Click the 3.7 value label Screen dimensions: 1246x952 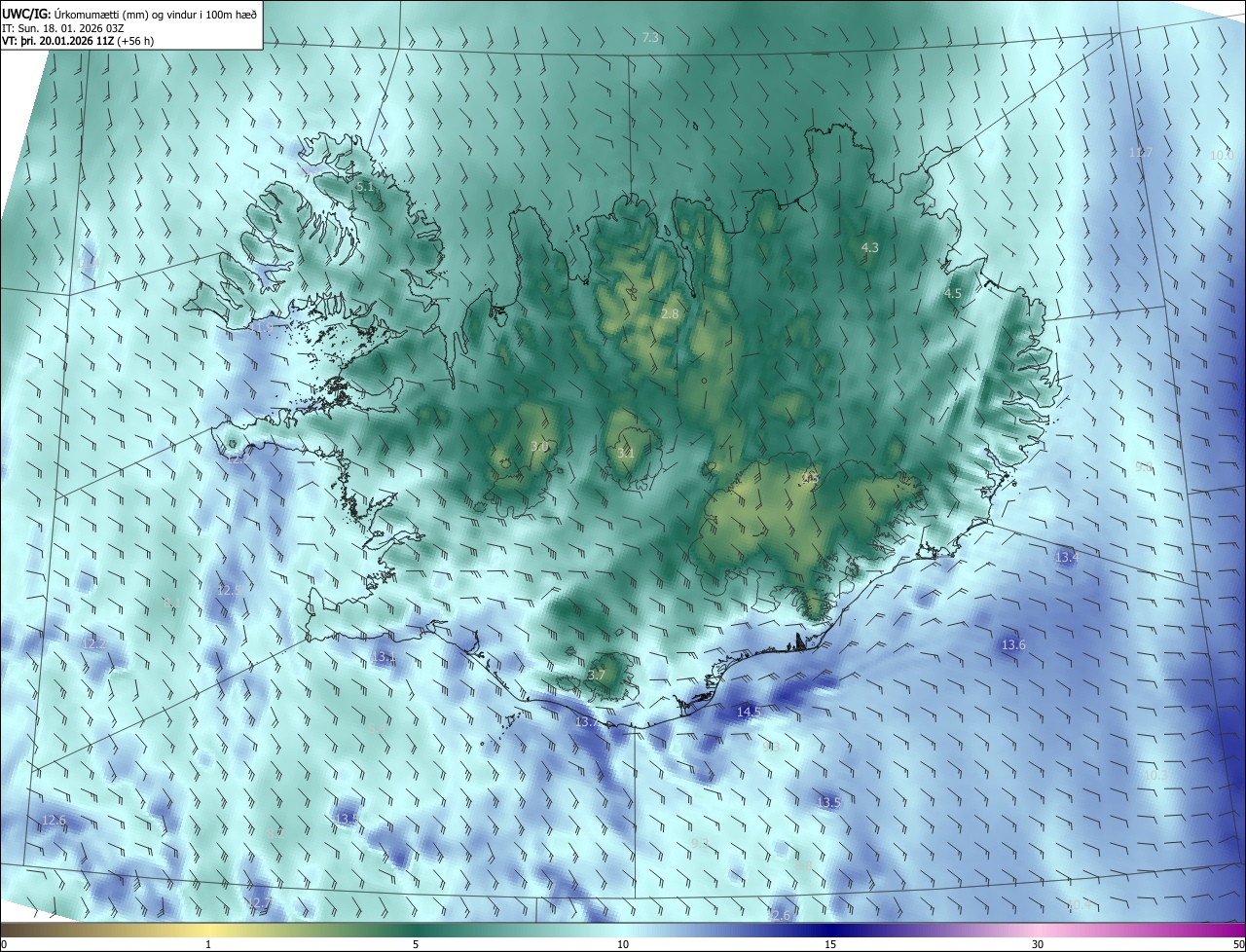598,675
